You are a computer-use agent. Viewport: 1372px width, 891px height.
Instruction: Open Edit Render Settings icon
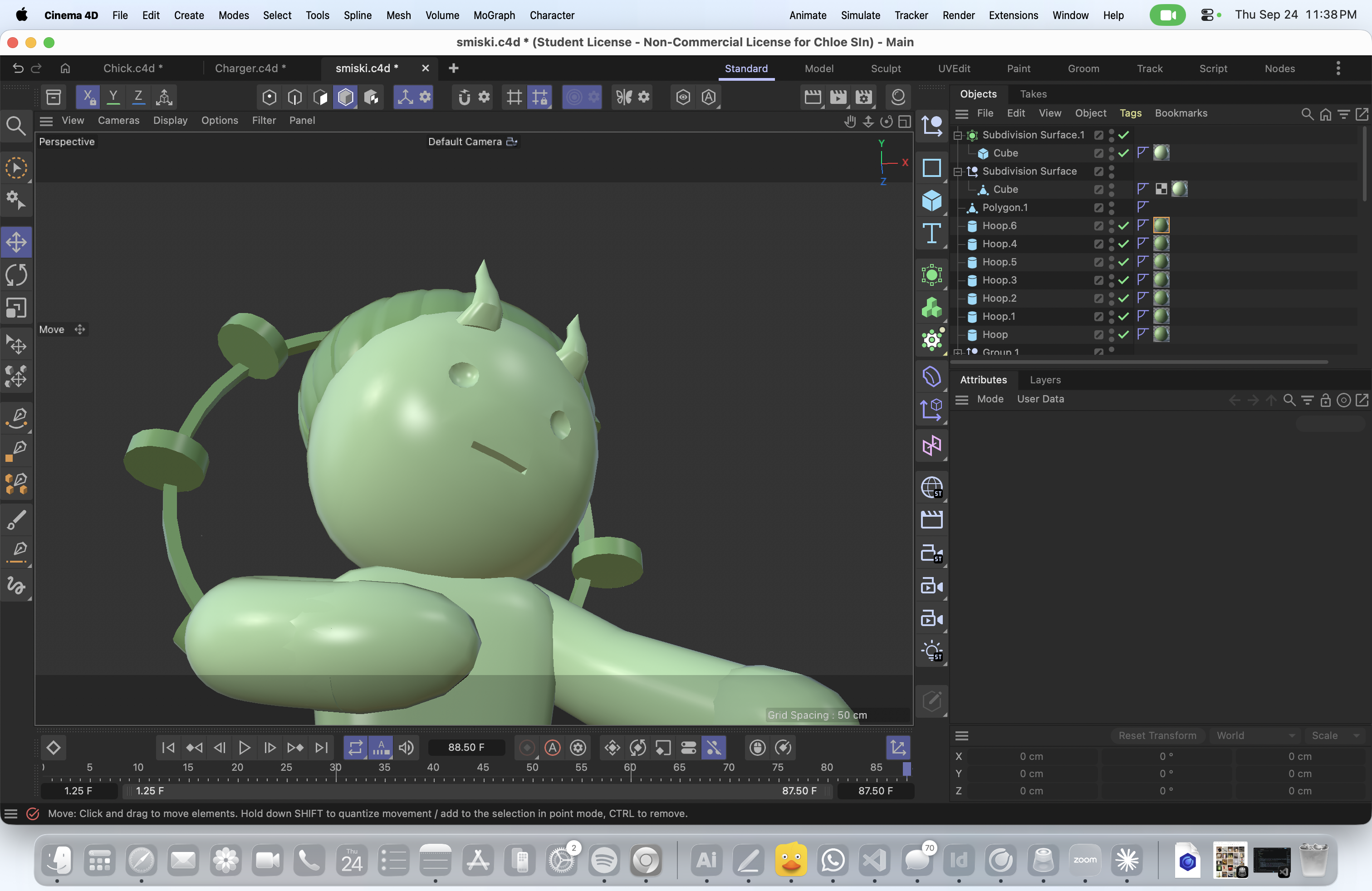coord(863,97)
